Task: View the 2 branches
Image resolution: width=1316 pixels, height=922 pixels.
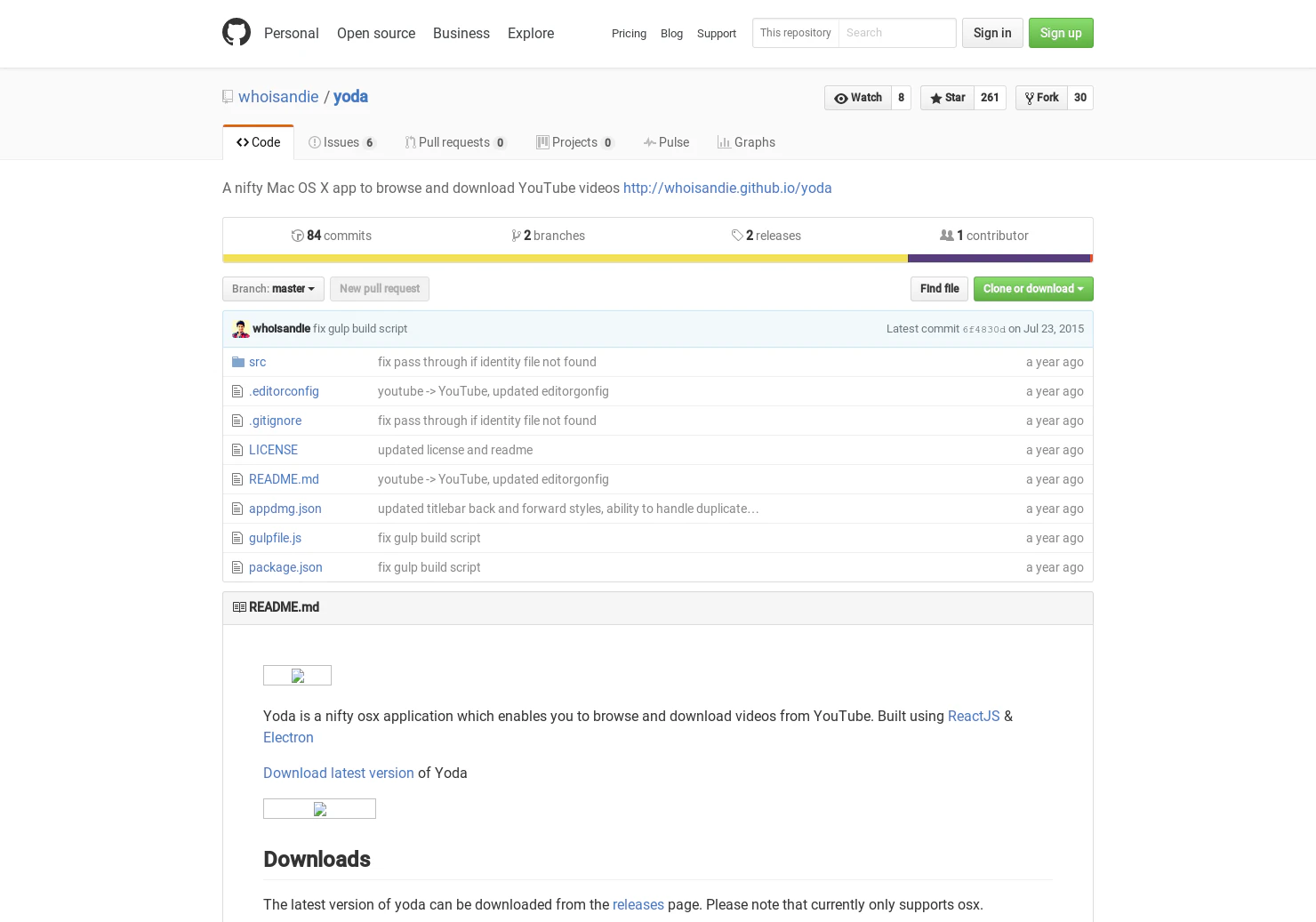Action: point(549,236)
